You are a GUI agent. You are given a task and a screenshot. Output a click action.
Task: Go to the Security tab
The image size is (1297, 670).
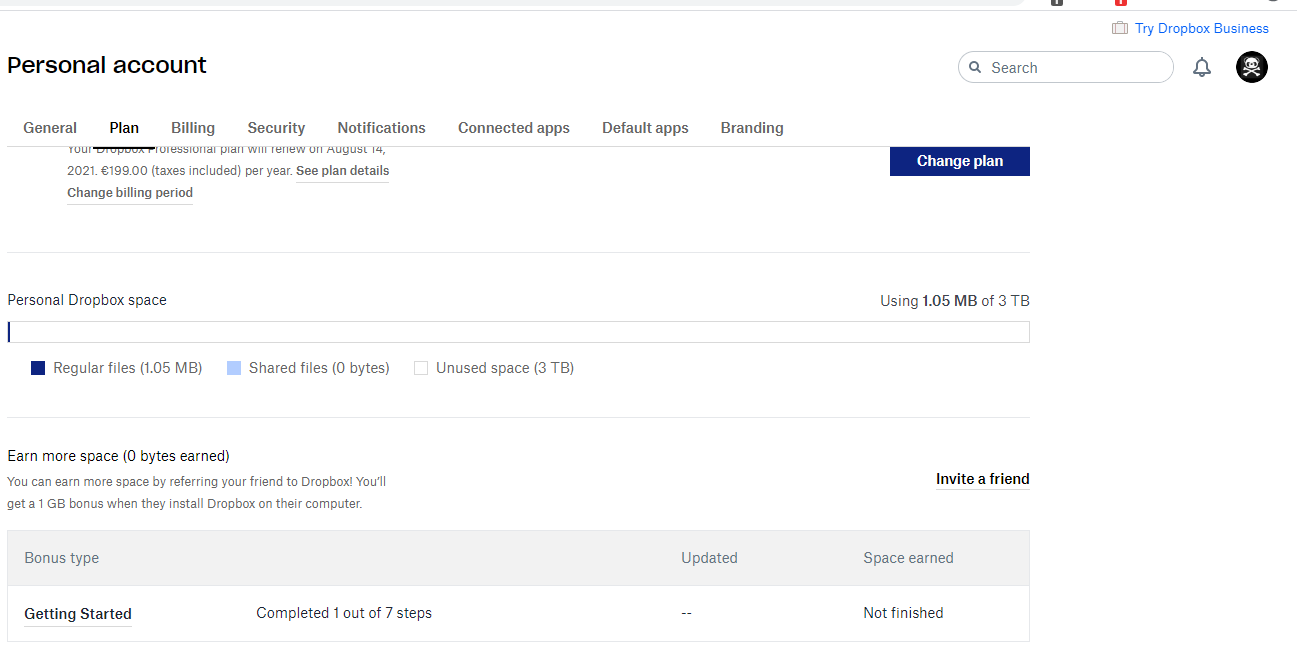276,128
